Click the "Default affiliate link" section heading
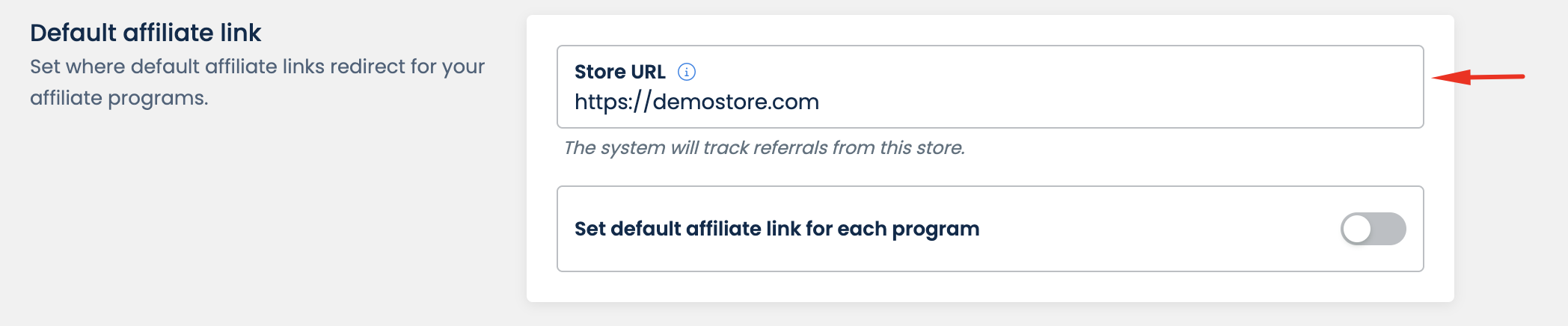The height and width of the screenshot is (326, 1568). (x=145, y=33)
